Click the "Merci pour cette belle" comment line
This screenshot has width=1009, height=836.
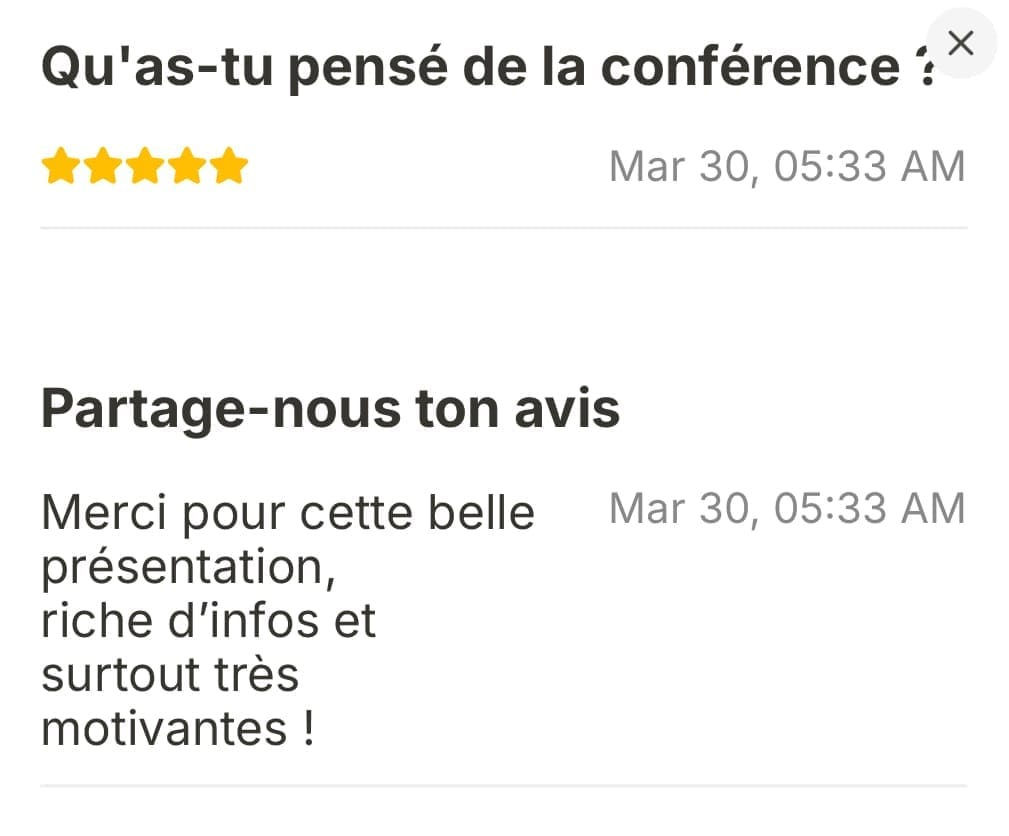click(x=288, y=514)
